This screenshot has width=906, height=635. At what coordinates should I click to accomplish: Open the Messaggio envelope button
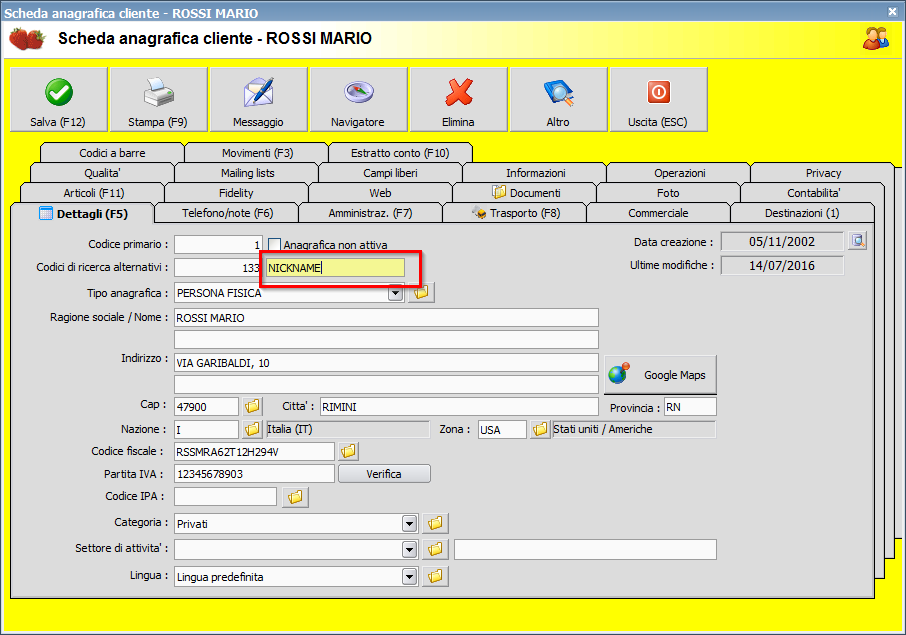tap(258, 100)
